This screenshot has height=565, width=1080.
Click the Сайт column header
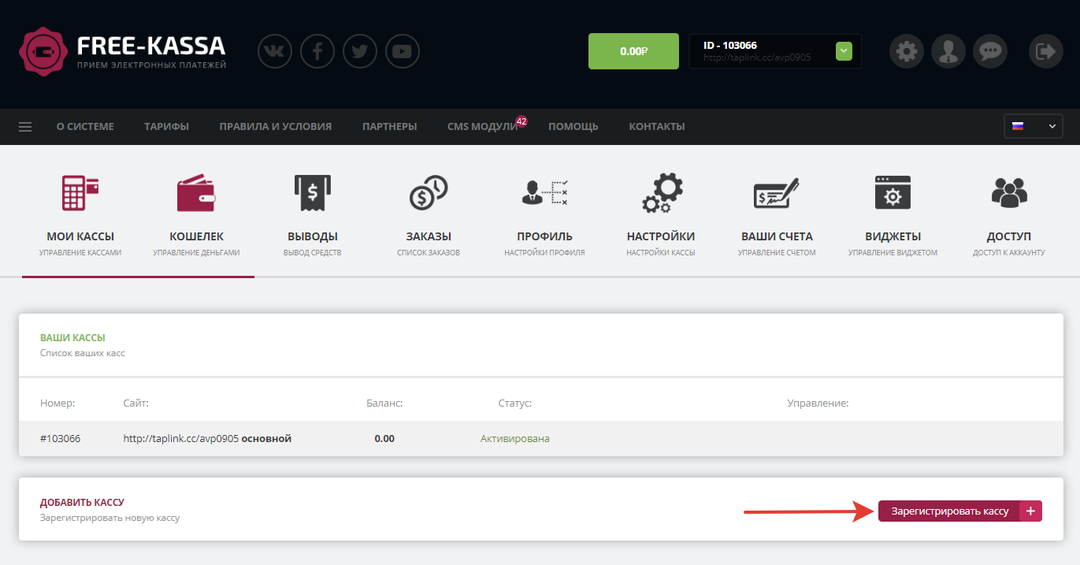[x=136, y=403]
